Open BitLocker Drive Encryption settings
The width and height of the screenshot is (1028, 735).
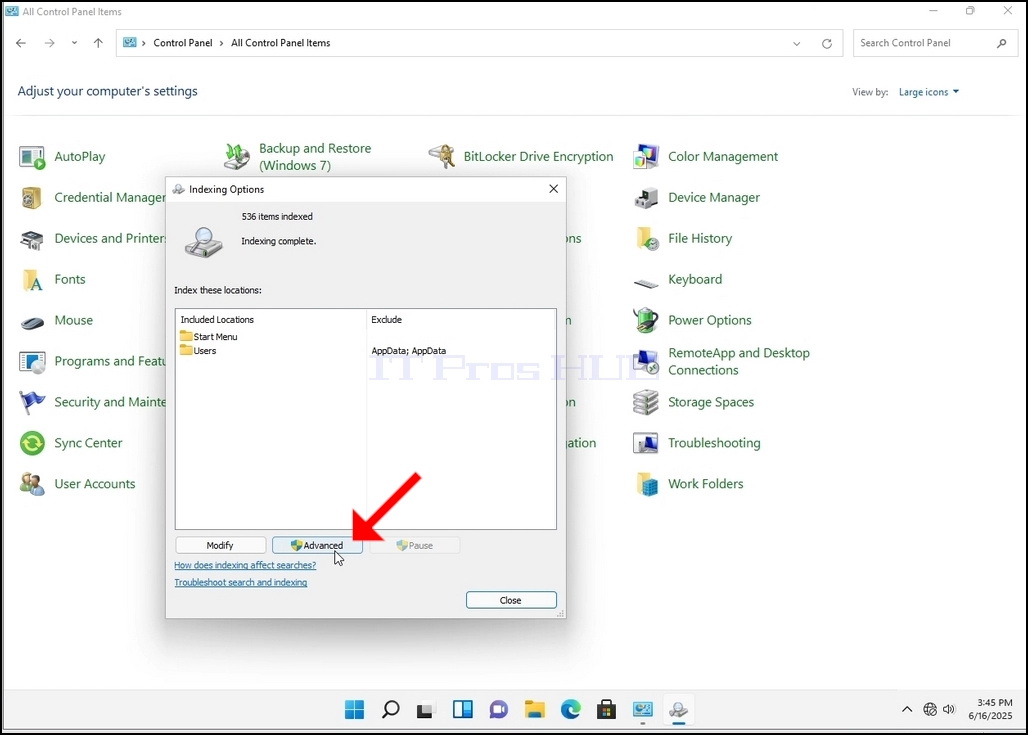point(521,157)
